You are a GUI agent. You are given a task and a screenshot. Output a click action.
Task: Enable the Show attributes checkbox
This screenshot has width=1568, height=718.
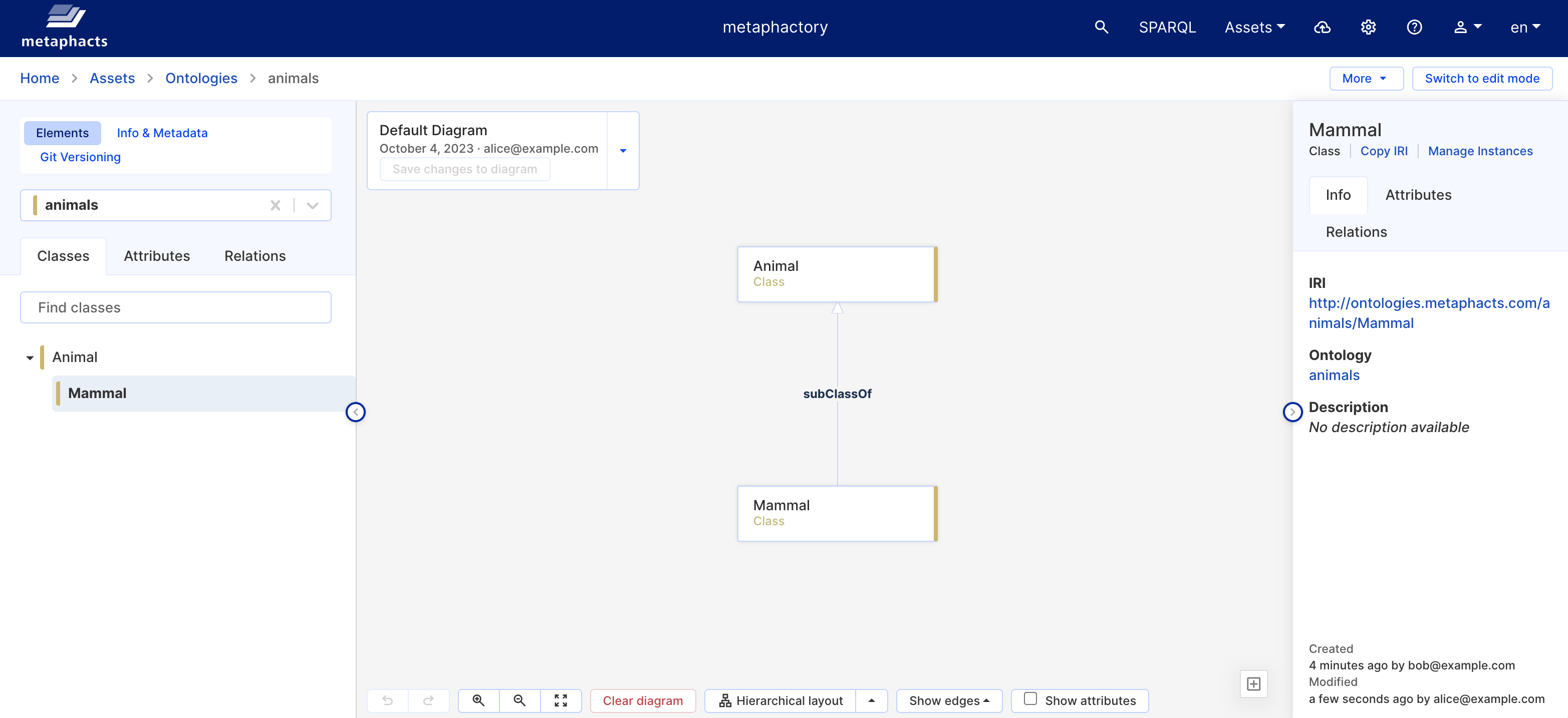point(1030,699)
